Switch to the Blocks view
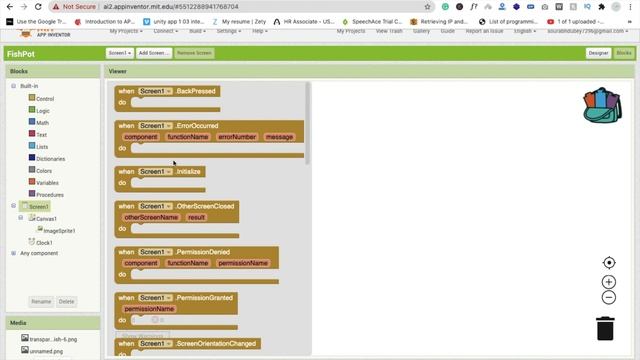Image resolution: width=640 pixels, height=360 pixels. coord(624,53)
